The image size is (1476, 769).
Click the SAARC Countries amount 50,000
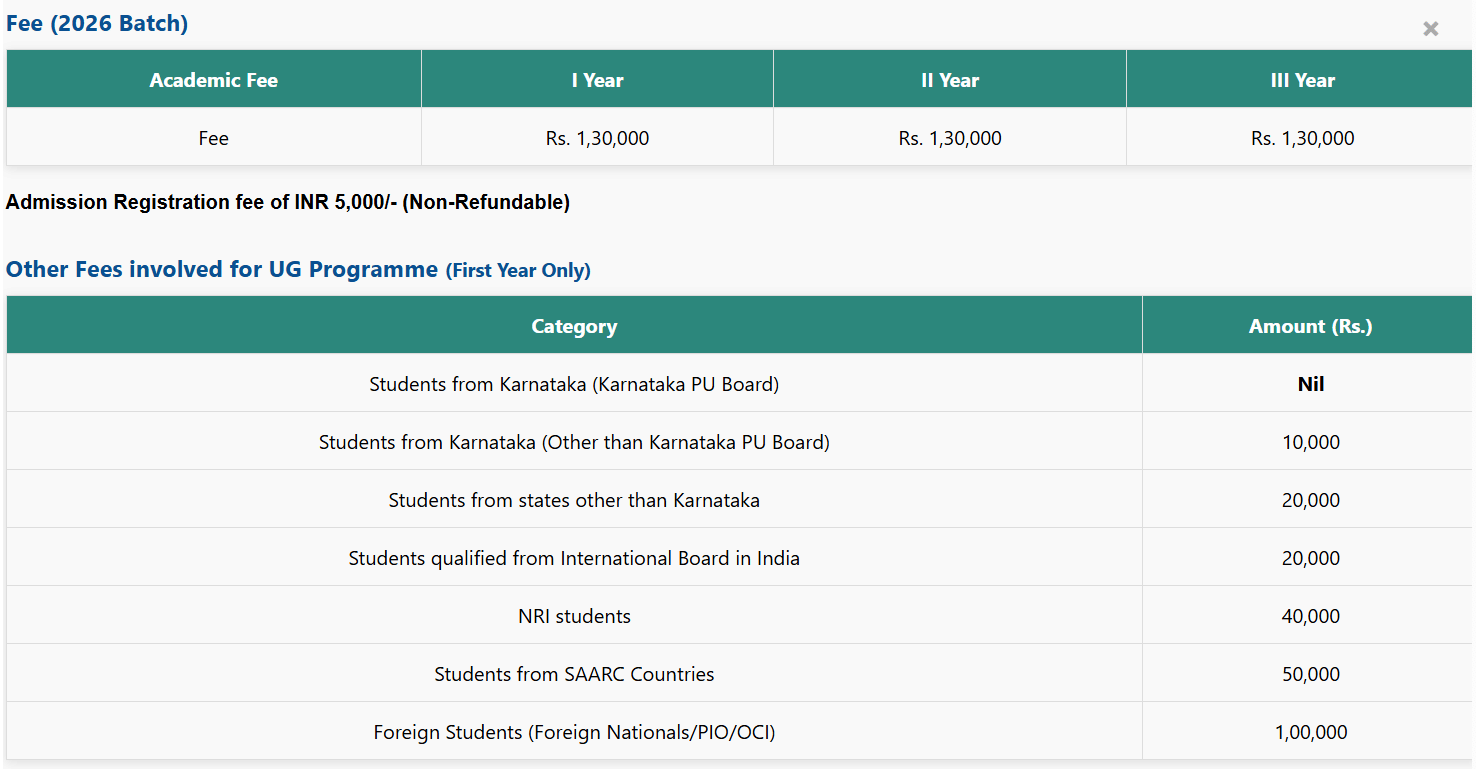coord(1310,674)
